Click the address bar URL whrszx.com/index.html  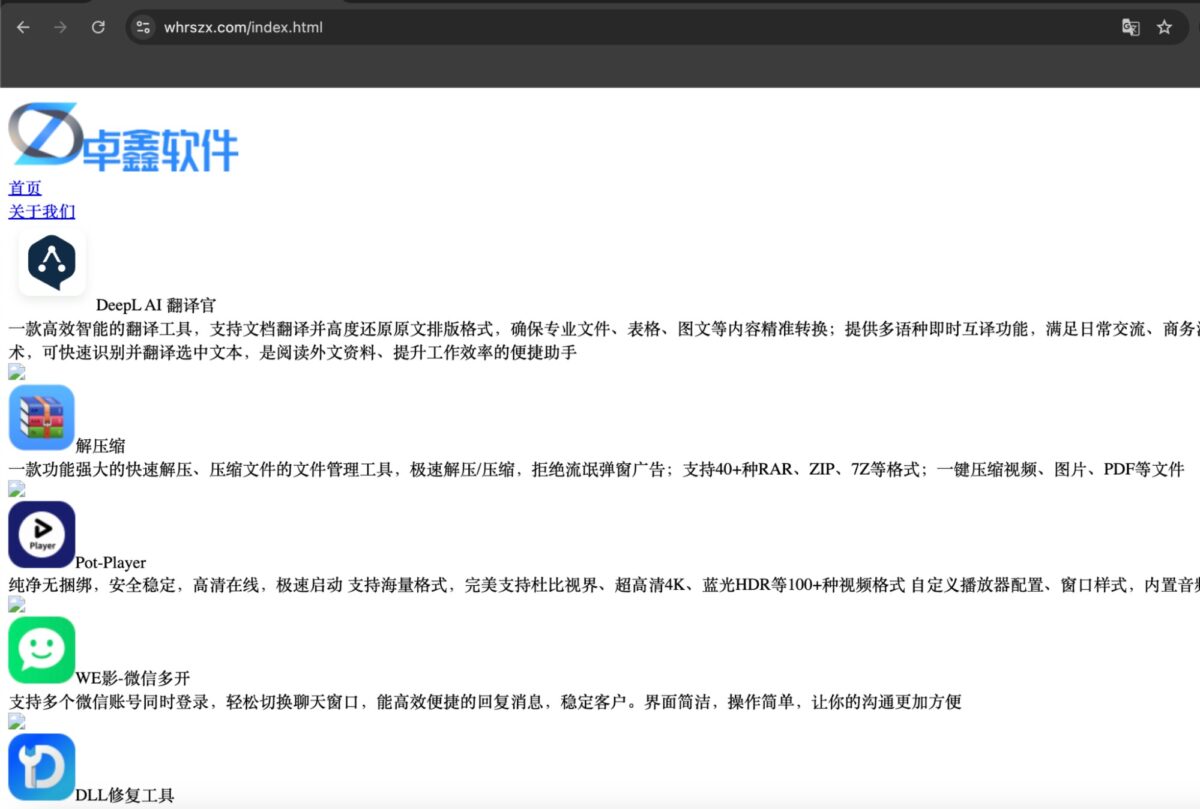(x=243, y=27)
